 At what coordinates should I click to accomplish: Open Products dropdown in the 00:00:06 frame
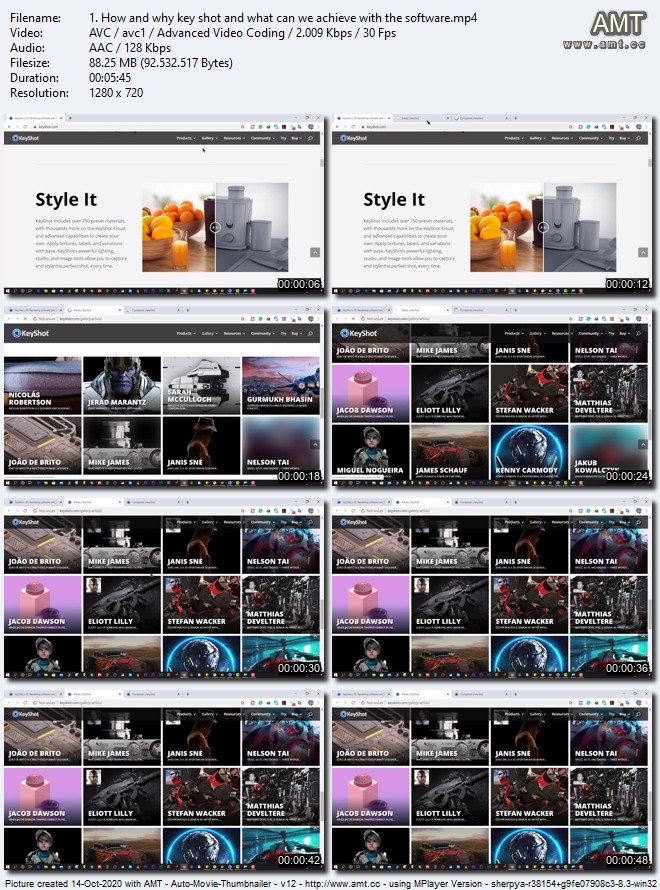(x=186, y=138)
